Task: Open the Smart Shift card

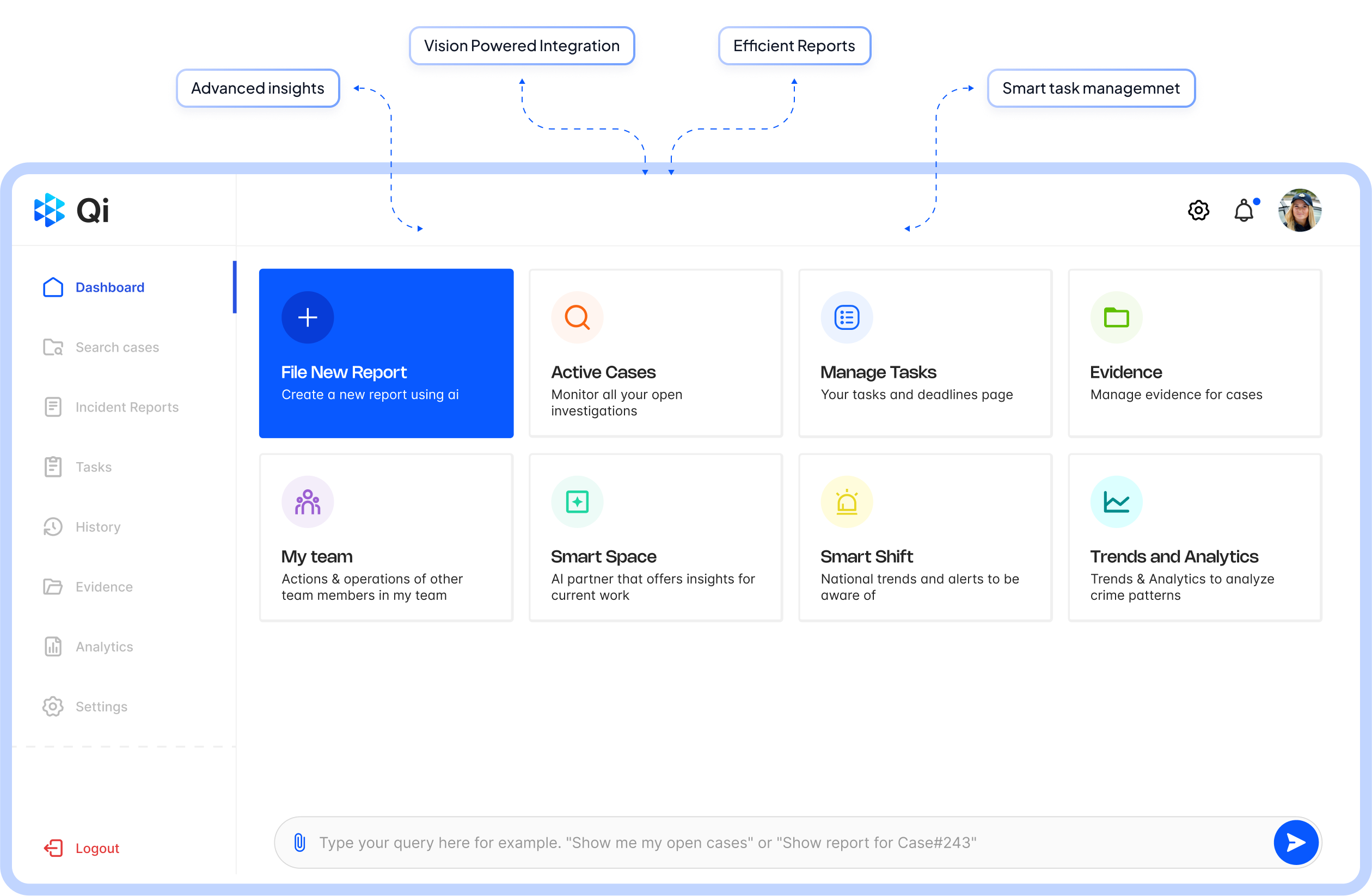Action: tap(924, 538)
